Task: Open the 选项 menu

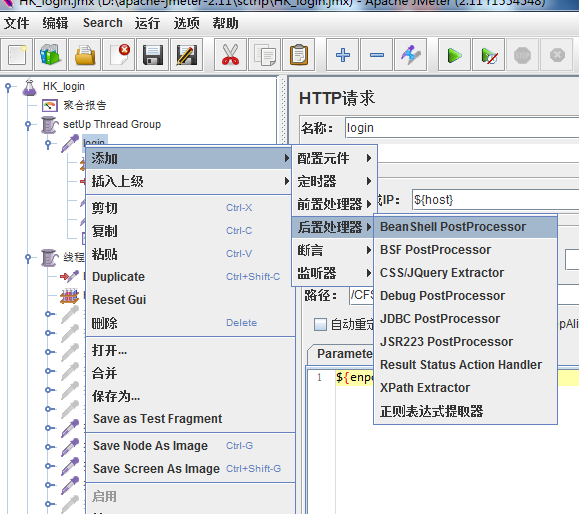Action: coord(186,23)
